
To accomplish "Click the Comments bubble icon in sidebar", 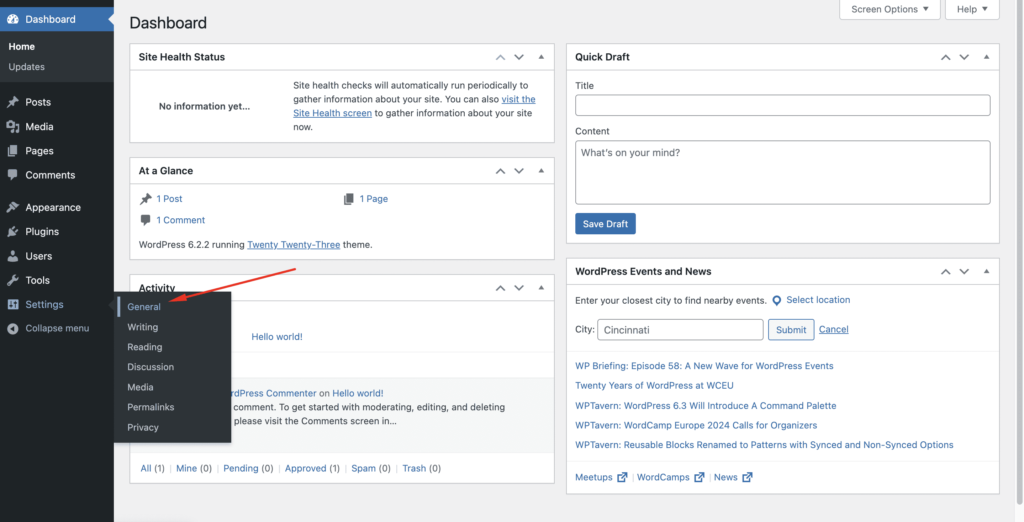I will tap(12, 175).
